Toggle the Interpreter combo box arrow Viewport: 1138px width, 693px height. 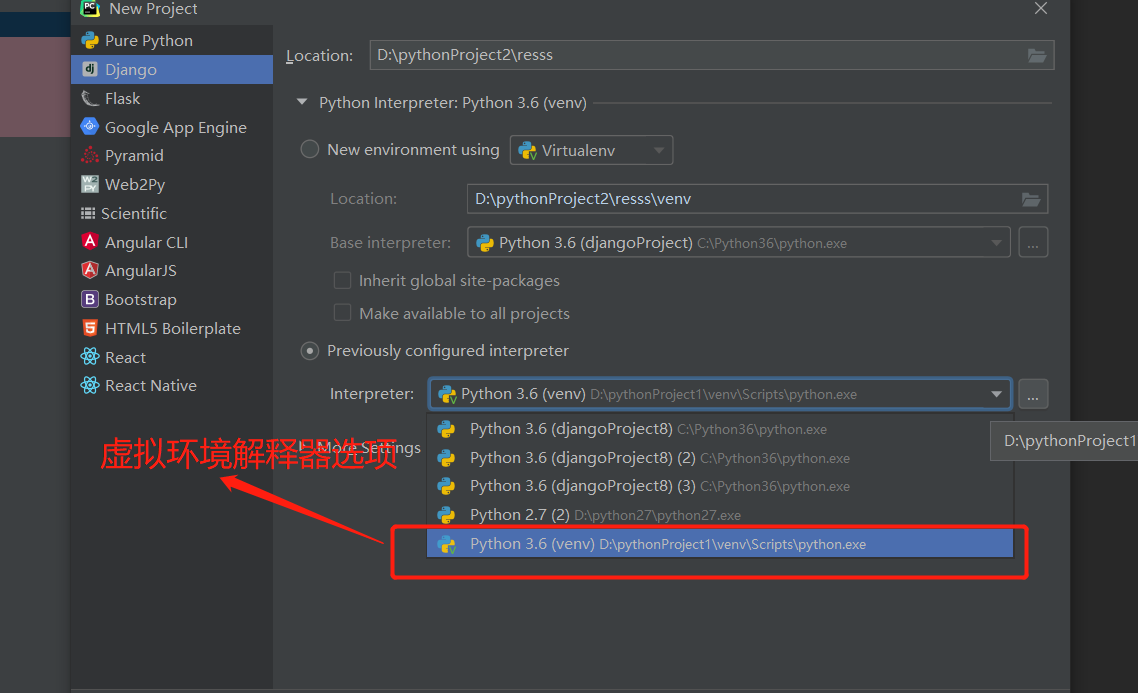pyautogui.click(x=996, y=394)
